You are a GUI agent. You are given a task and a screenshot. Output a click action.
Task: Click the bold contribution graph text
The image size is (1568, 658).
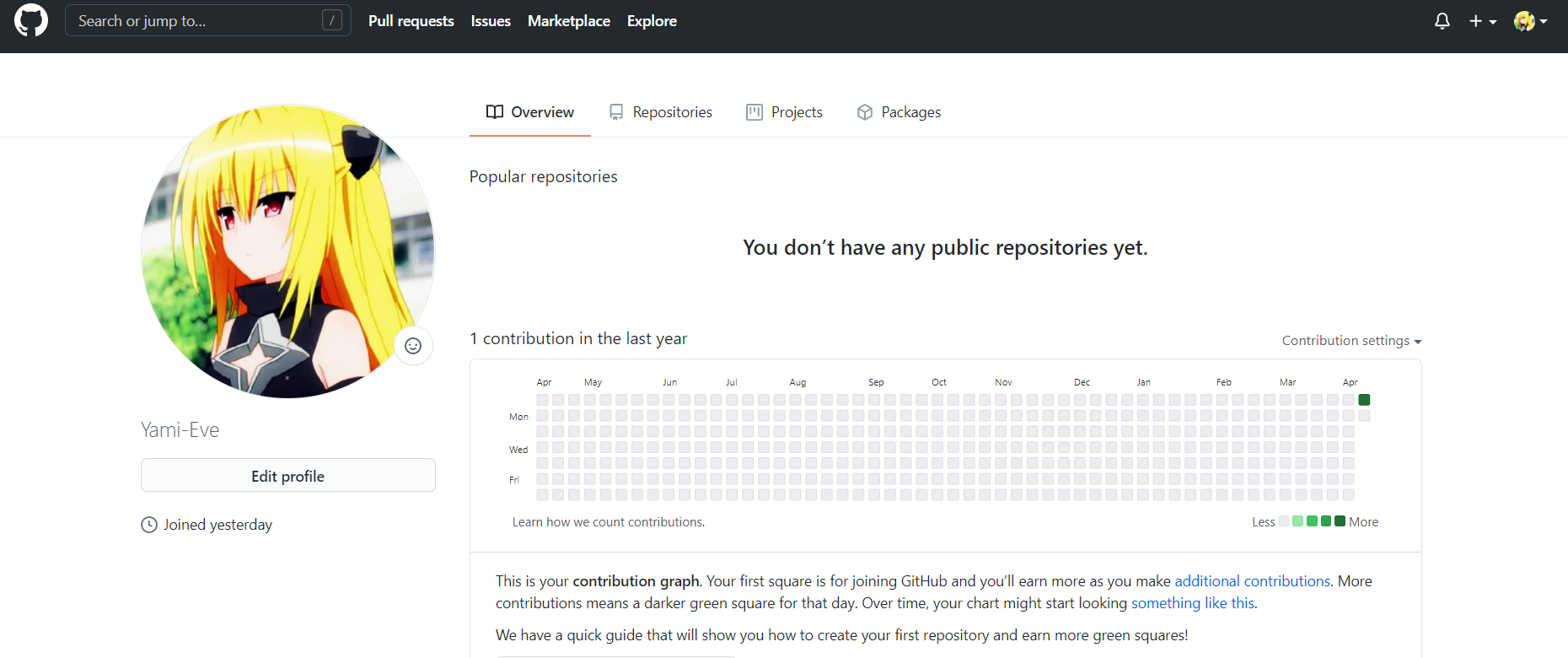(x=636, y=581)
